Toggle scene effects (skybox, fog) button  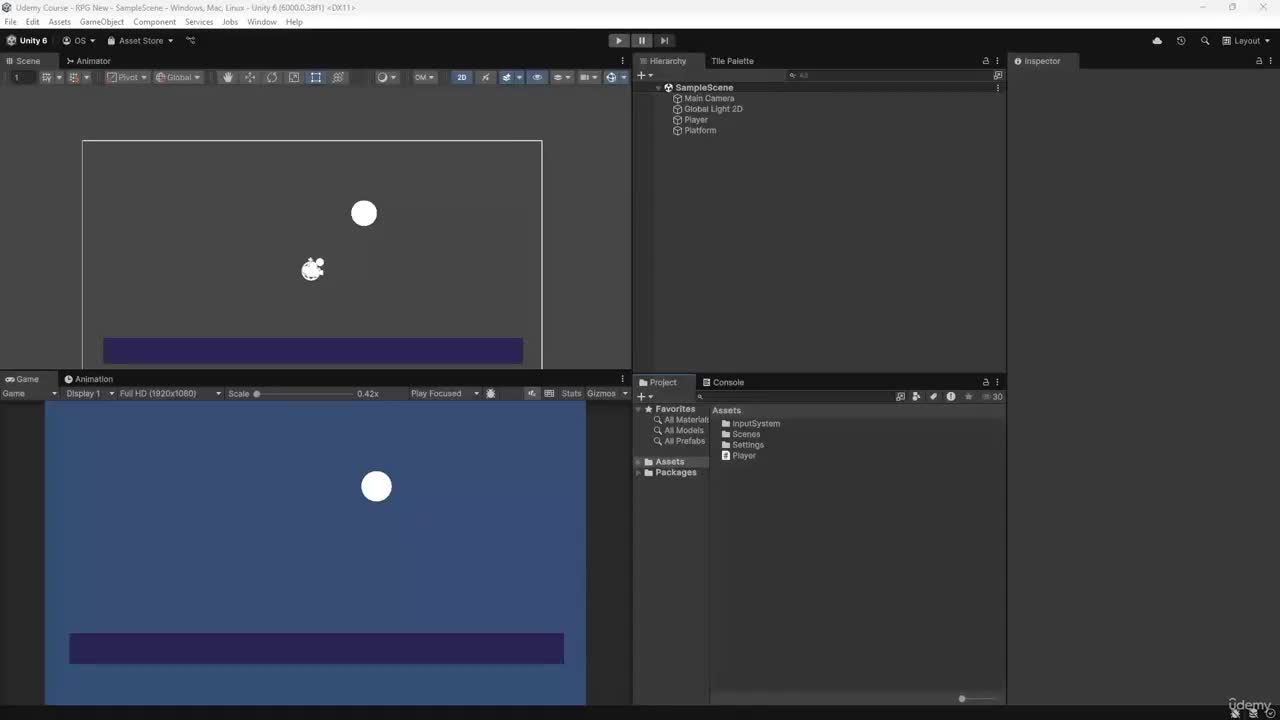click(x=509, y=77)
